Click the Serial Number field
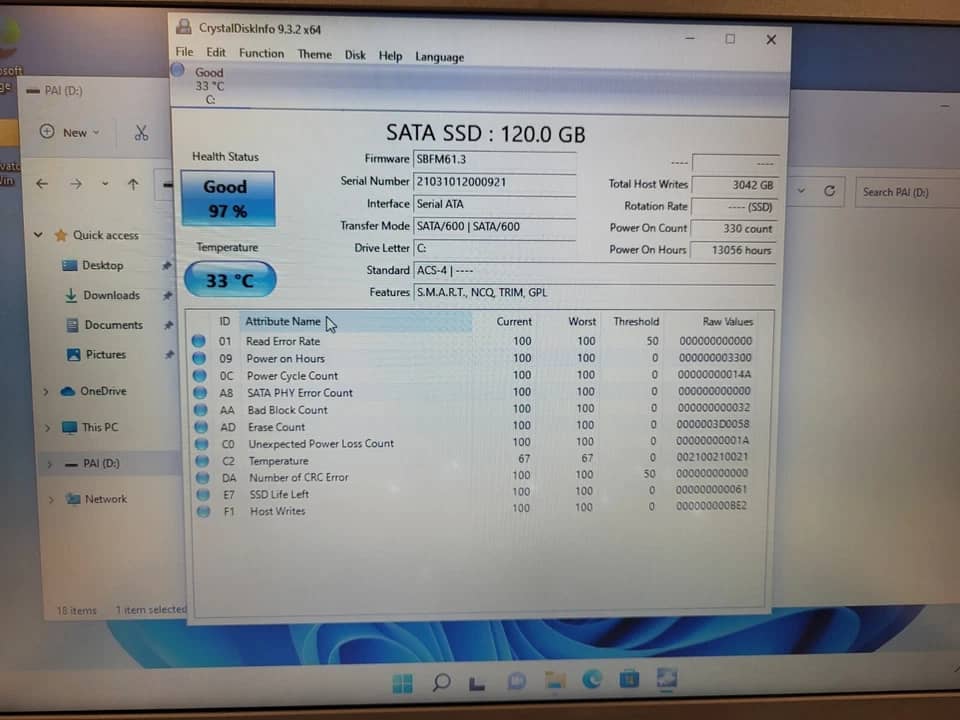Viewport: 960px width, 720px height. (x=494, y=182)
